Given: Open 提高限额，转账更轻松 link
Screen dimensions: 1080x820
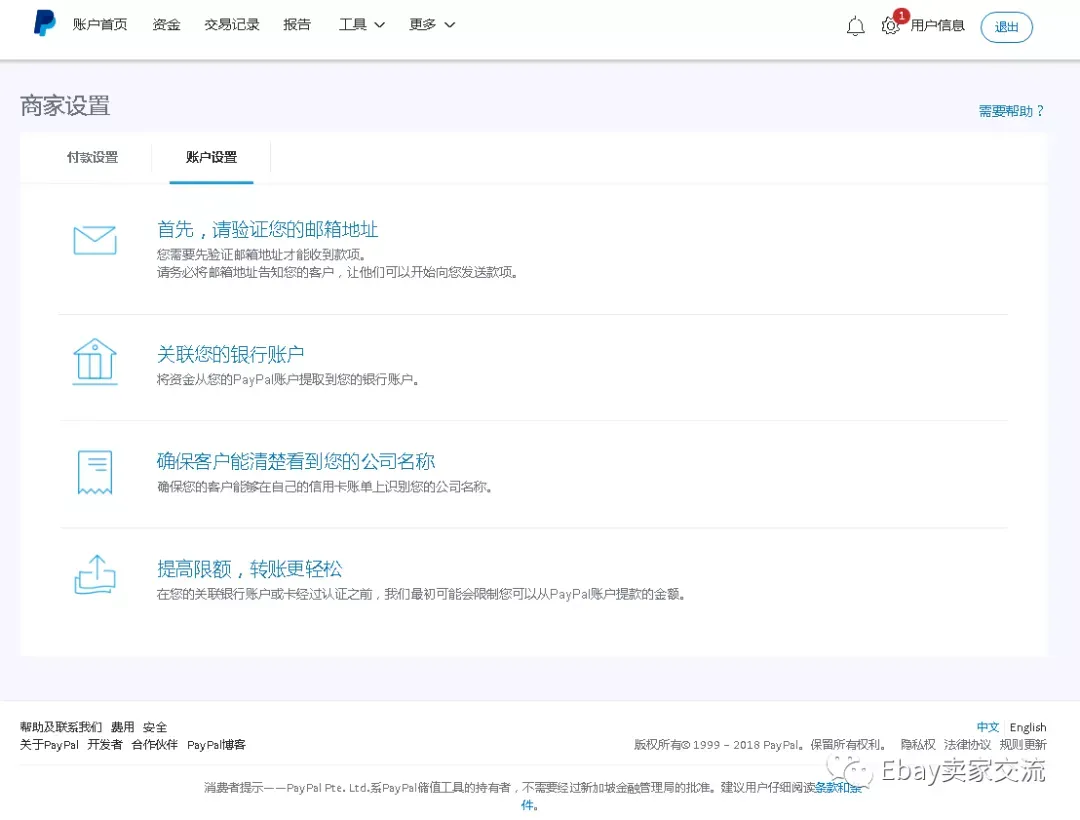Looking at the screenshot, I should (x=249, y=569).
